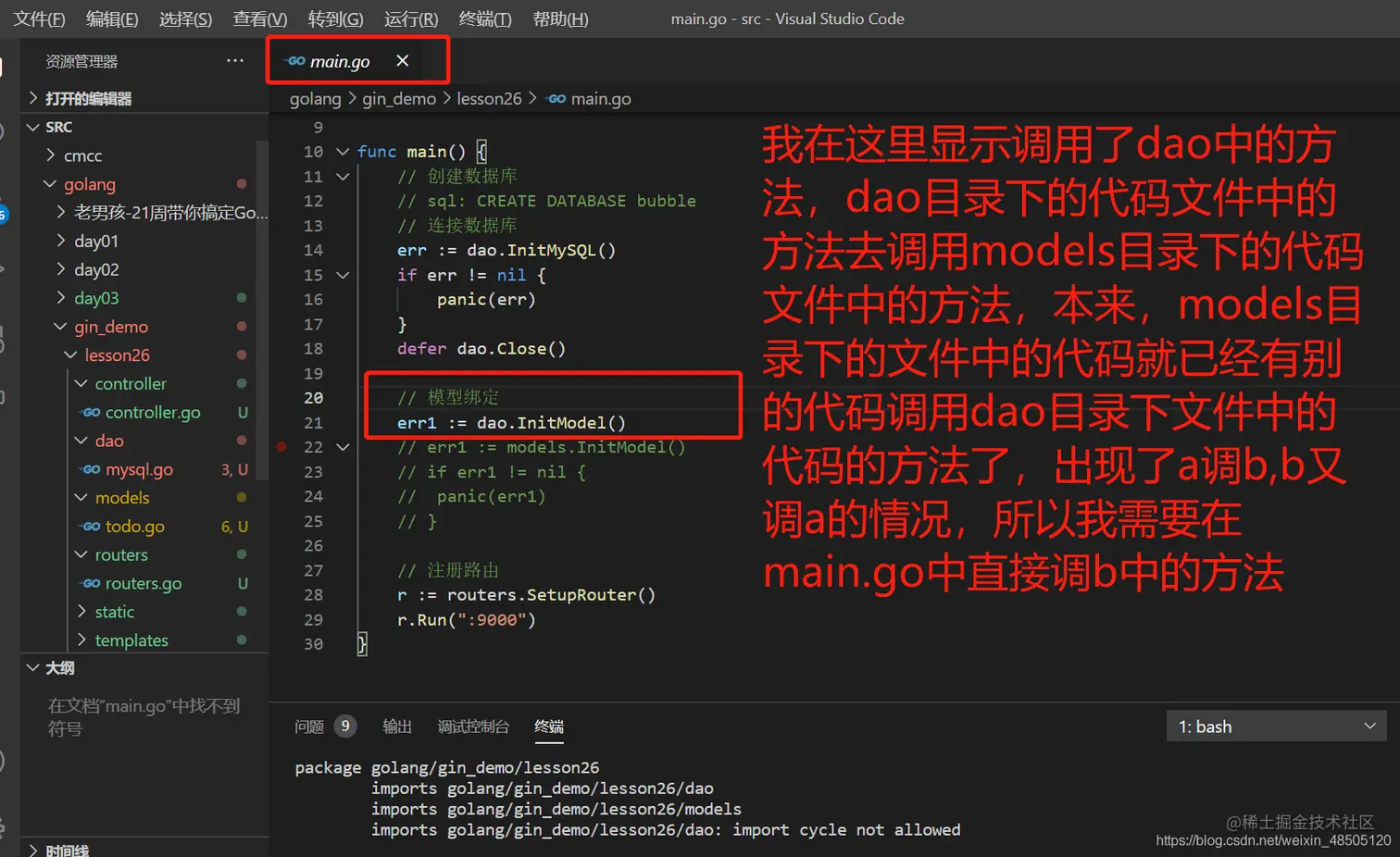This screenshot has width=1400, height=857.
Task: Open the 选择(S) menu
Action: click(185, 19)
